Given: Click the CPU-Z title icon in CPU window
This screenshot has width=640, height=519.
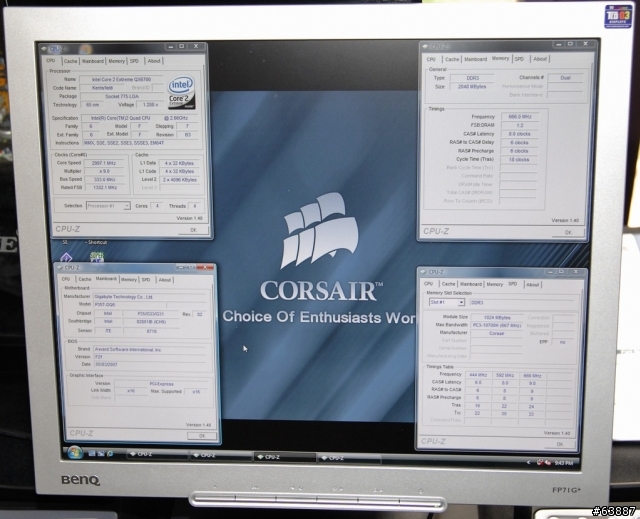Looking at the screenshot, I should click(x=44, y=49).
